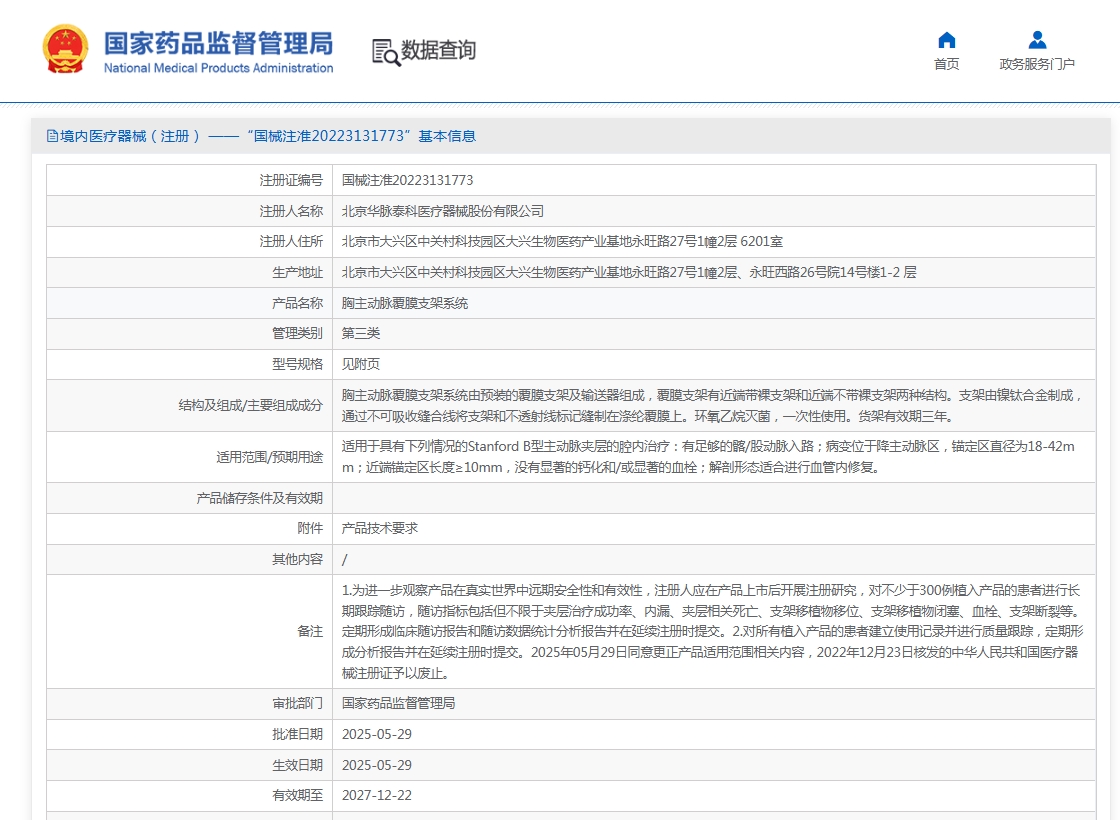Click the 数据查询 heading text
1120x820 pixels.
coord(438,50)
